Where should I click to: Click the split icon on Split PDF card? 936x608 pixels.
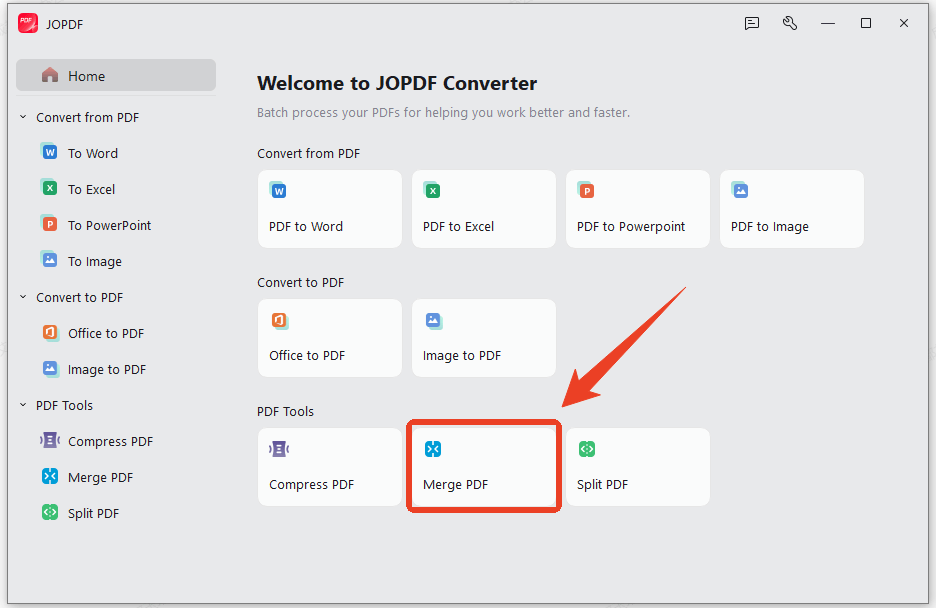[x=587, y=449]
